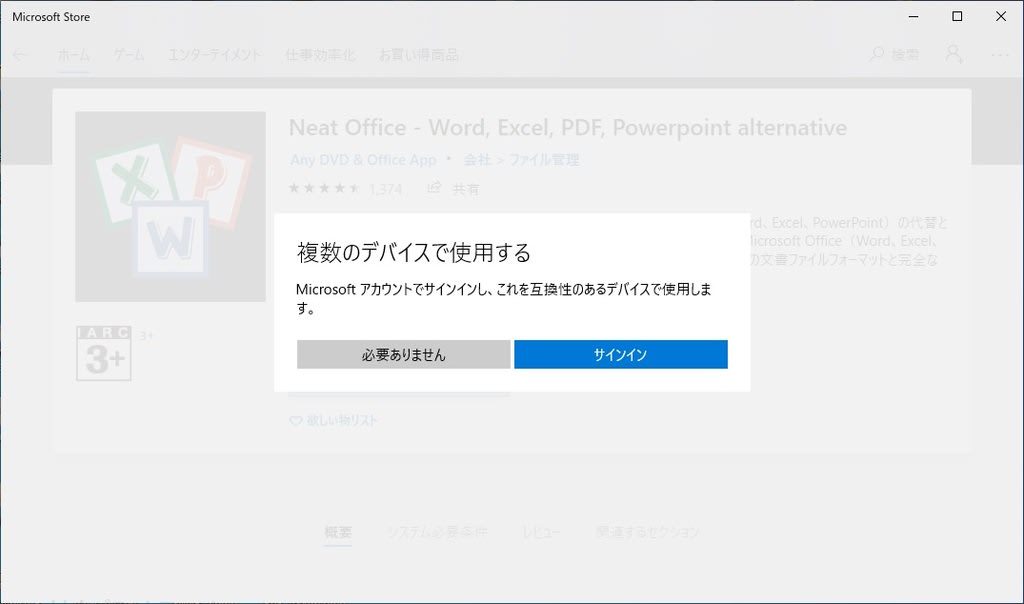Click the IARC 3+ rating badge
Image resolution: width=1024 pixels, height=604 pixels.
tap(104, 353)
